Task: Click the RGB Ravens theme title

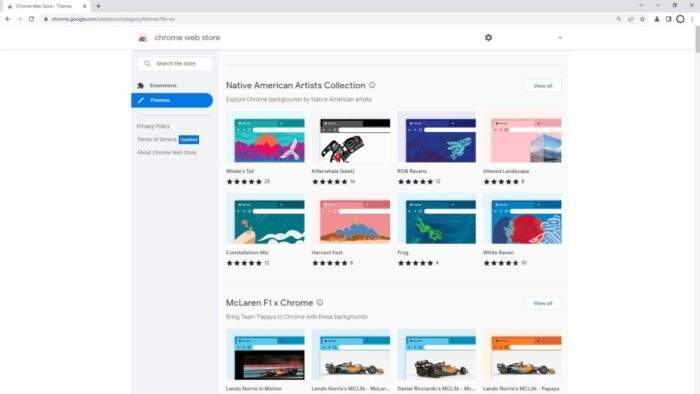Action: tap(412, 171)
